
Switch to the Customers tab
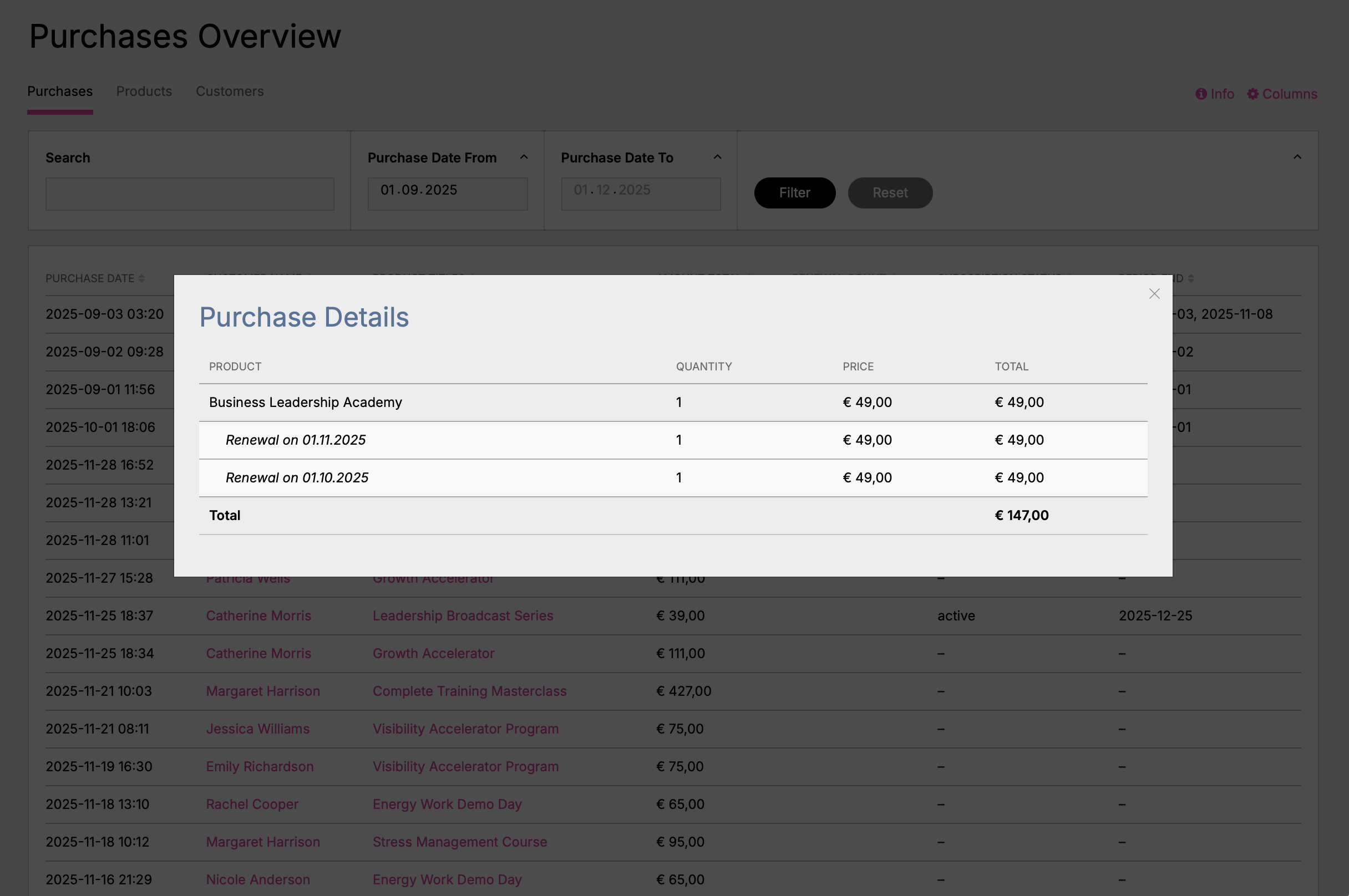coord(230,91)
